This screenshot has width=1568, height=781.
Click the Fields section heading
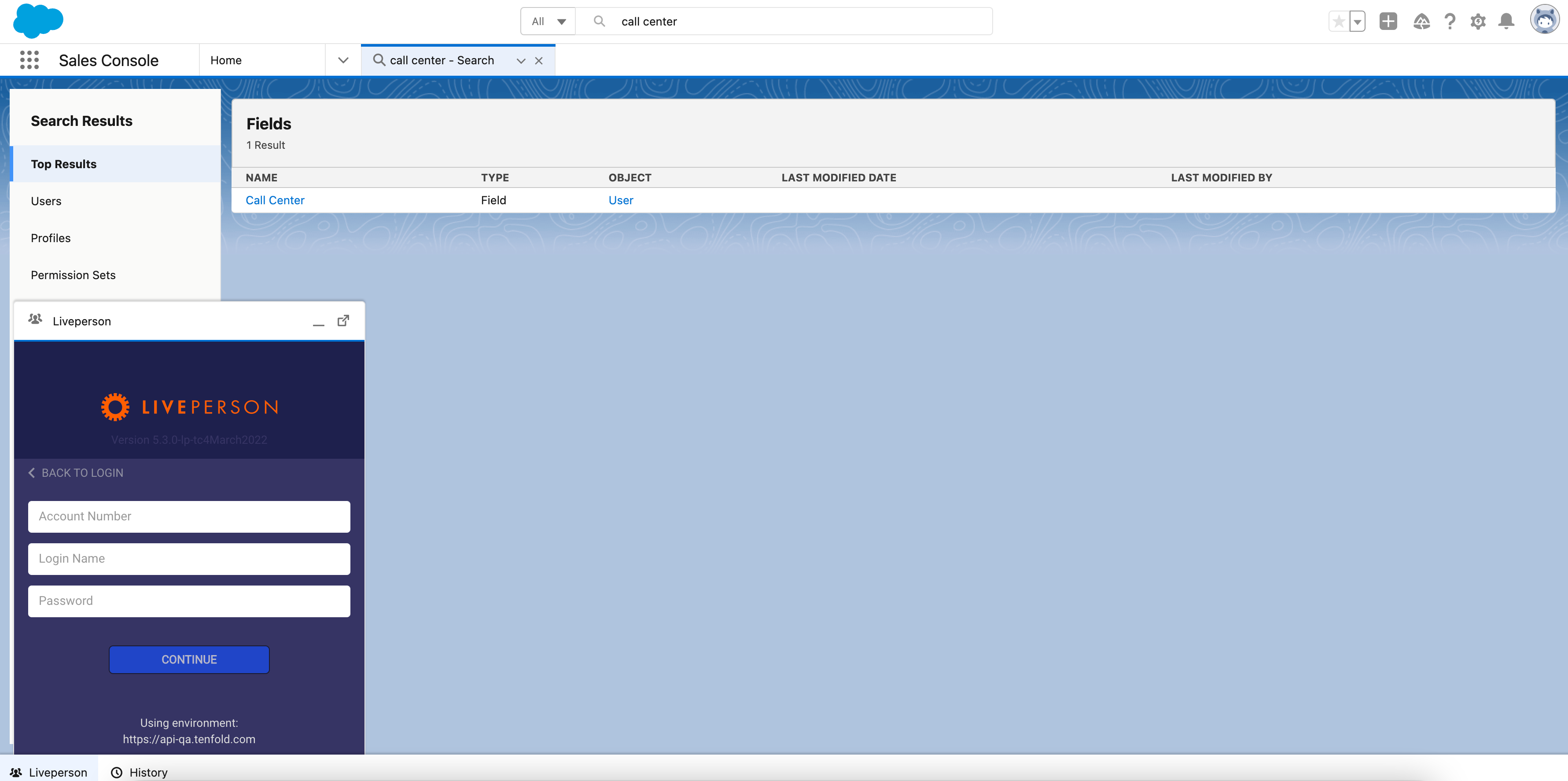(x=269, y=124)
